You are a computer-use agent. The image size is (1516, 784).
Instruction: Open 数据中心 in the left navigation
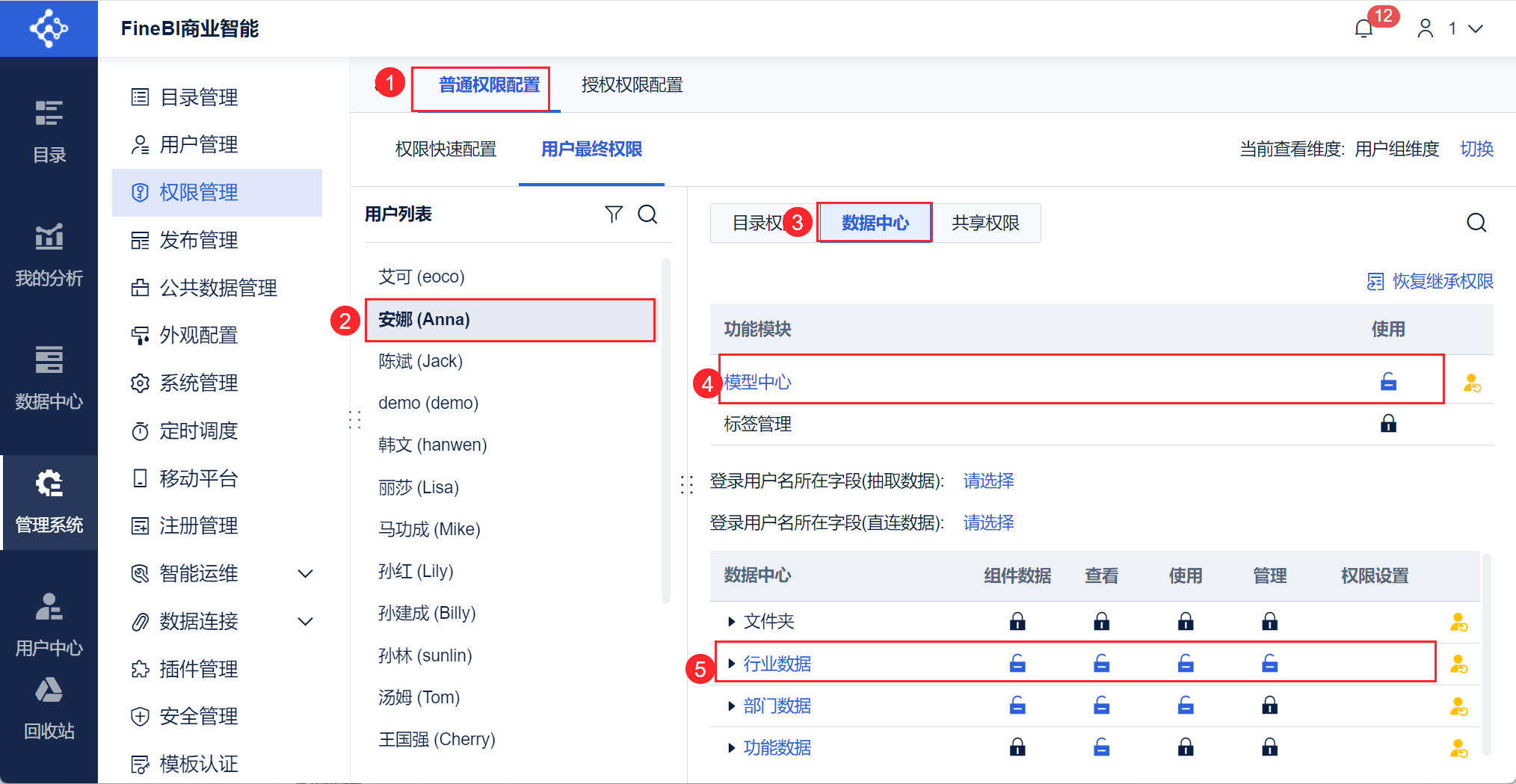tap(49, 379)
